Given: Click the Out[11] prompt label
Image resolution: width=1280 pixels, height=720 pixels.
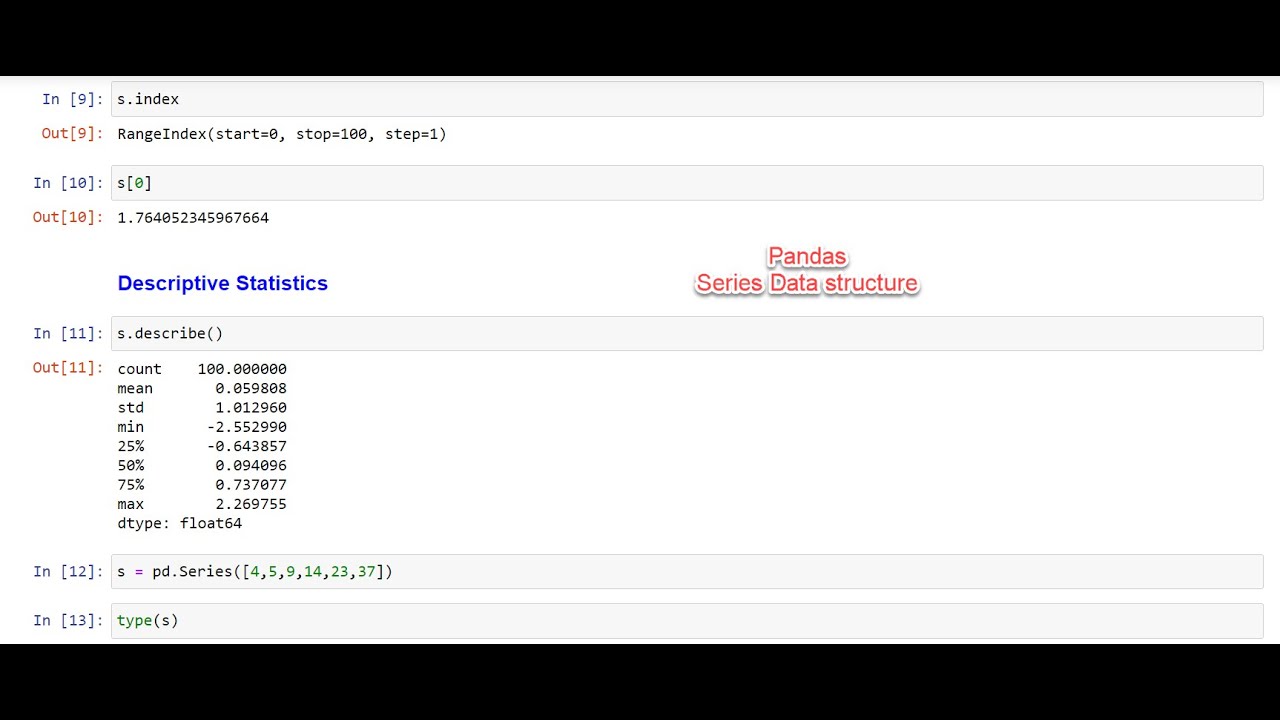Looking at the screenshot, I should (x=68, y=368).
